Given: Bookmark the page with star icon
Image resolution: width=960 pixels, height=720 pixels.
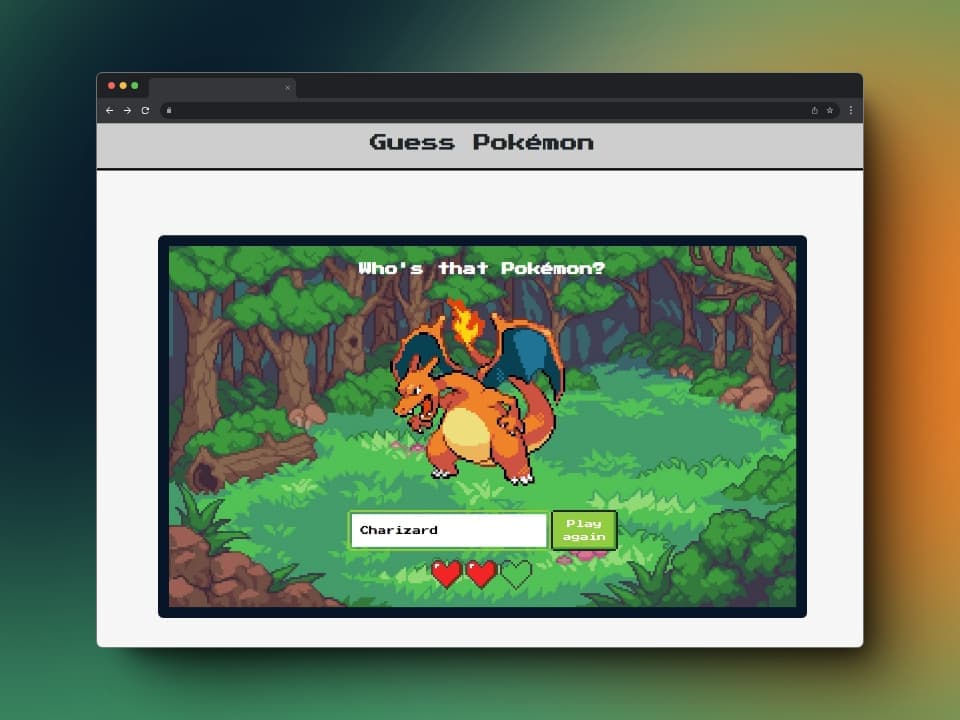Looking at the screenshot, I should click(830, 111).
